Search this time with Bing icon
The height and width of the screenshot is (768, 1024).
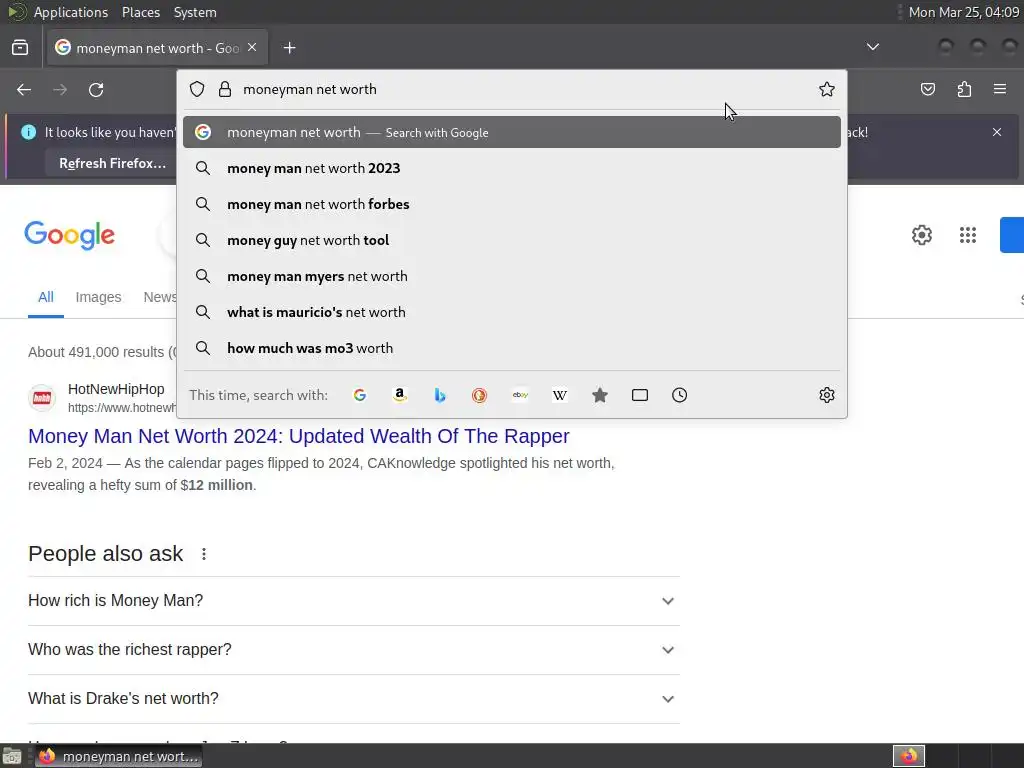click(x=440, y=395)
